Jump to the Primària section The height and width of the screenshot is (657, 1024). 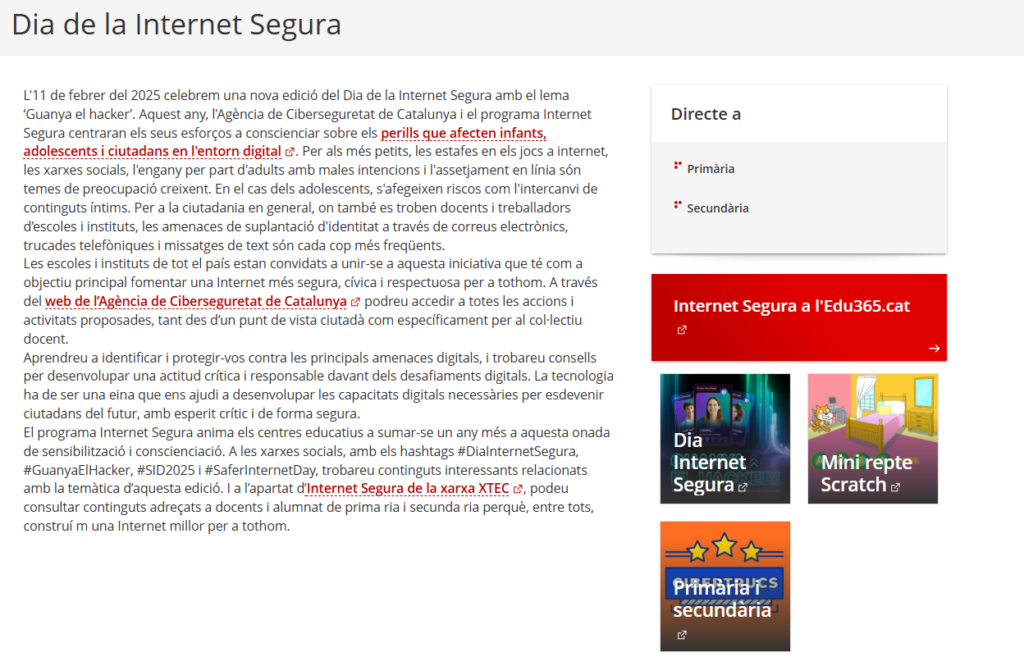pos(710,169)
